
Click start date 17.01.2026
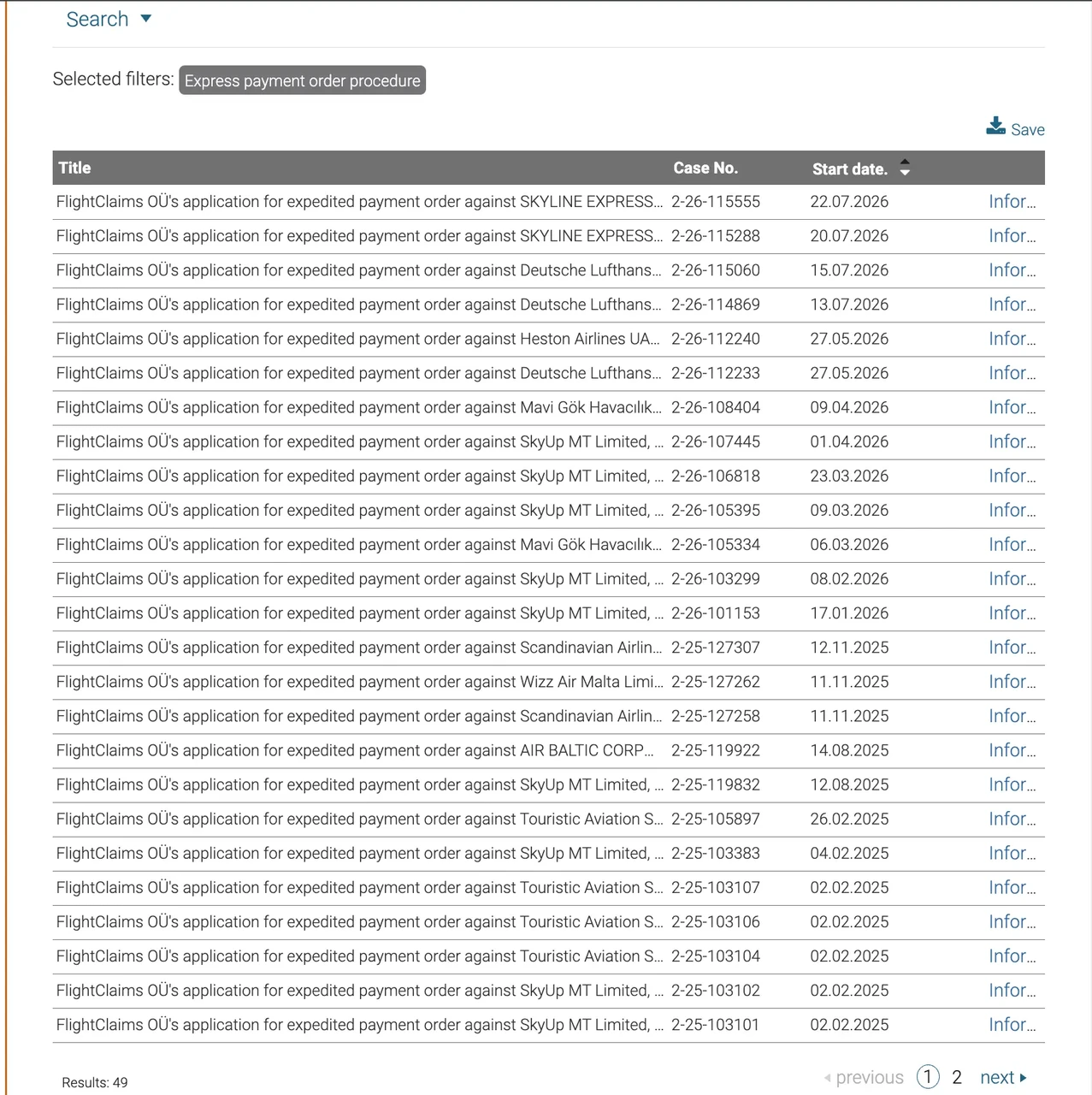pos(849,613)
